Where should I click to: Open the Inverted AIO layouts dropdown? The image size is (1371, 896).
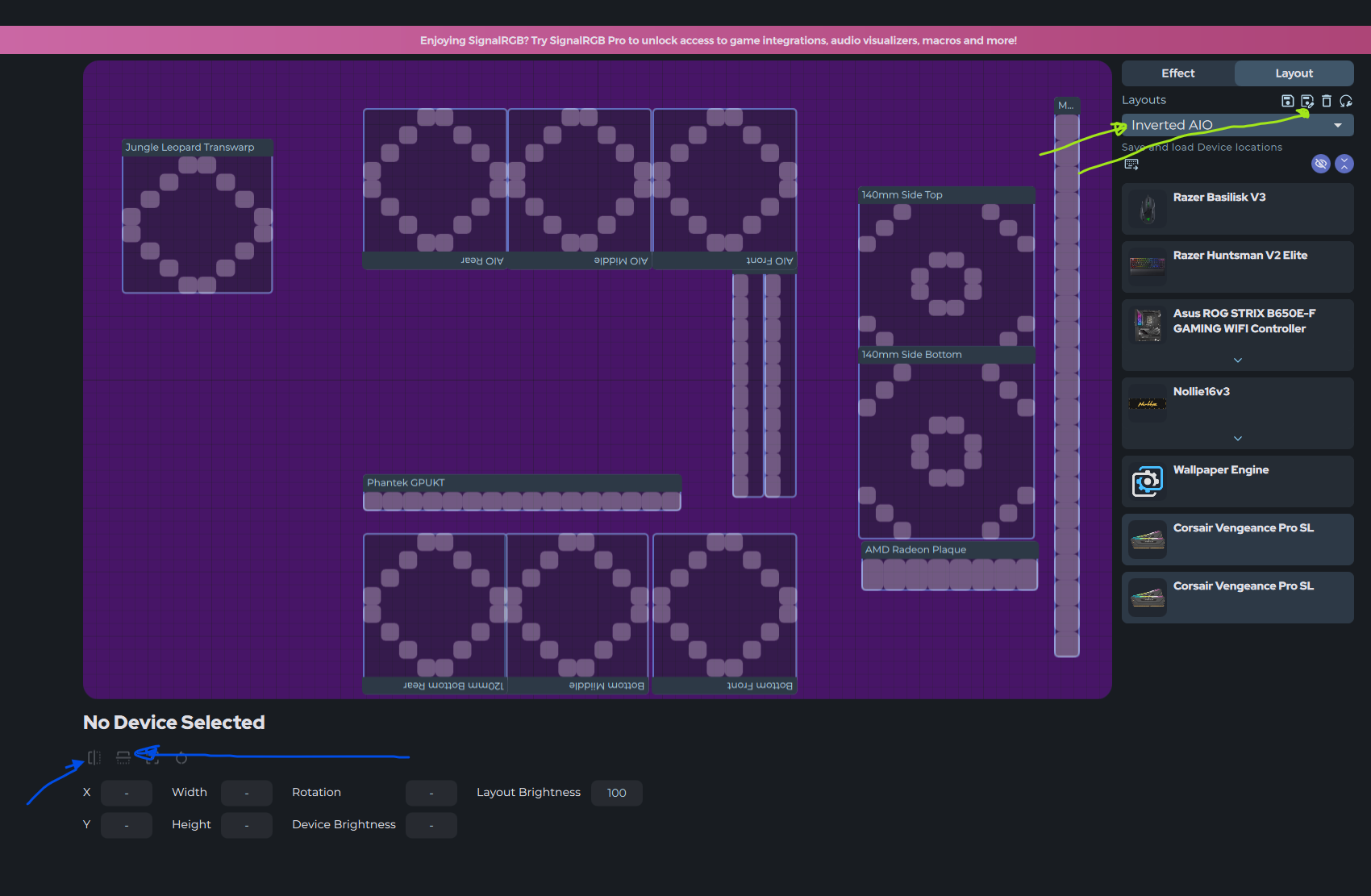tap(1238, 125)
